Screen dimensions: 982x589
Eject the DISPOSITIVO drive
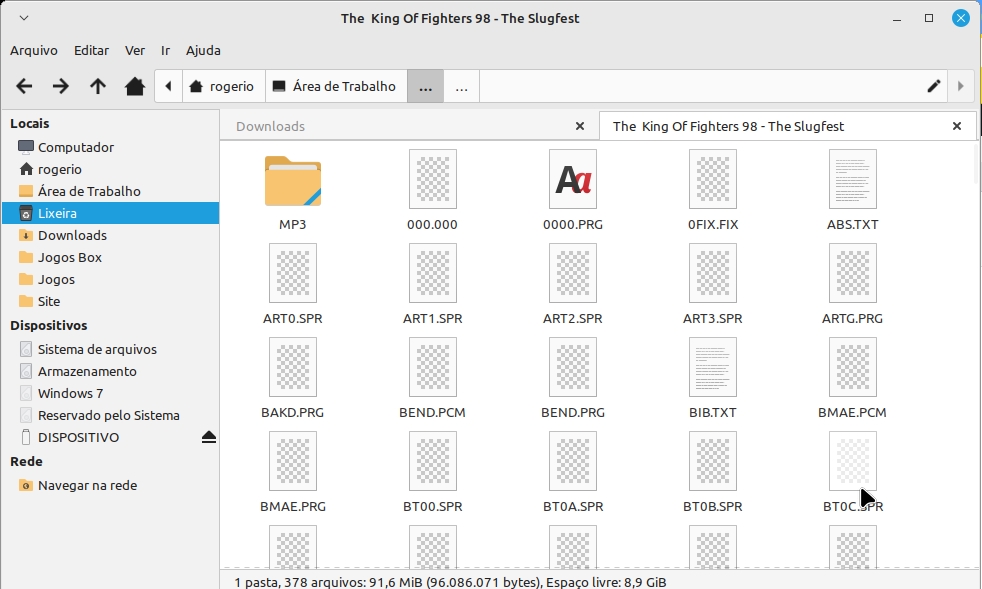tap(208, 437)
